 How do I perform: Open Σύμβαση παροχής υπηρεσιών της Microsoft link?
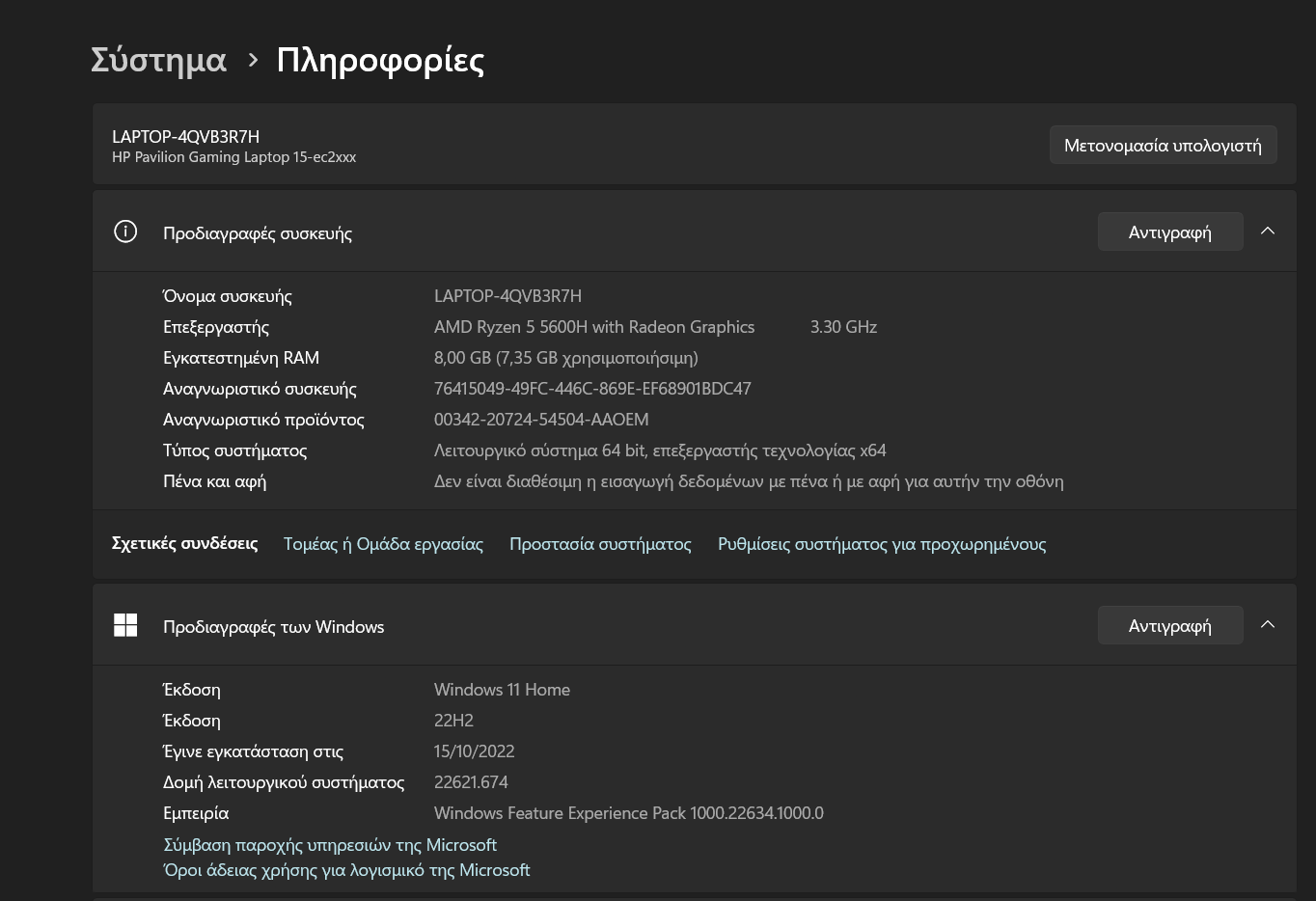(330, 845)
